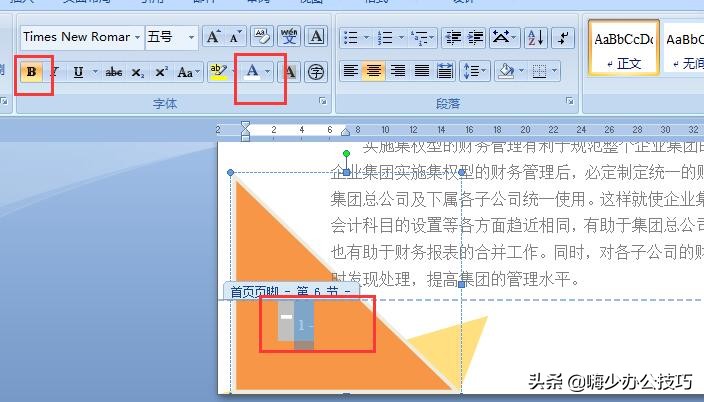Viewport: 704px width, 402px height.
Task: Expand font name dropdown arrow
Action: (x=137, y=37)
